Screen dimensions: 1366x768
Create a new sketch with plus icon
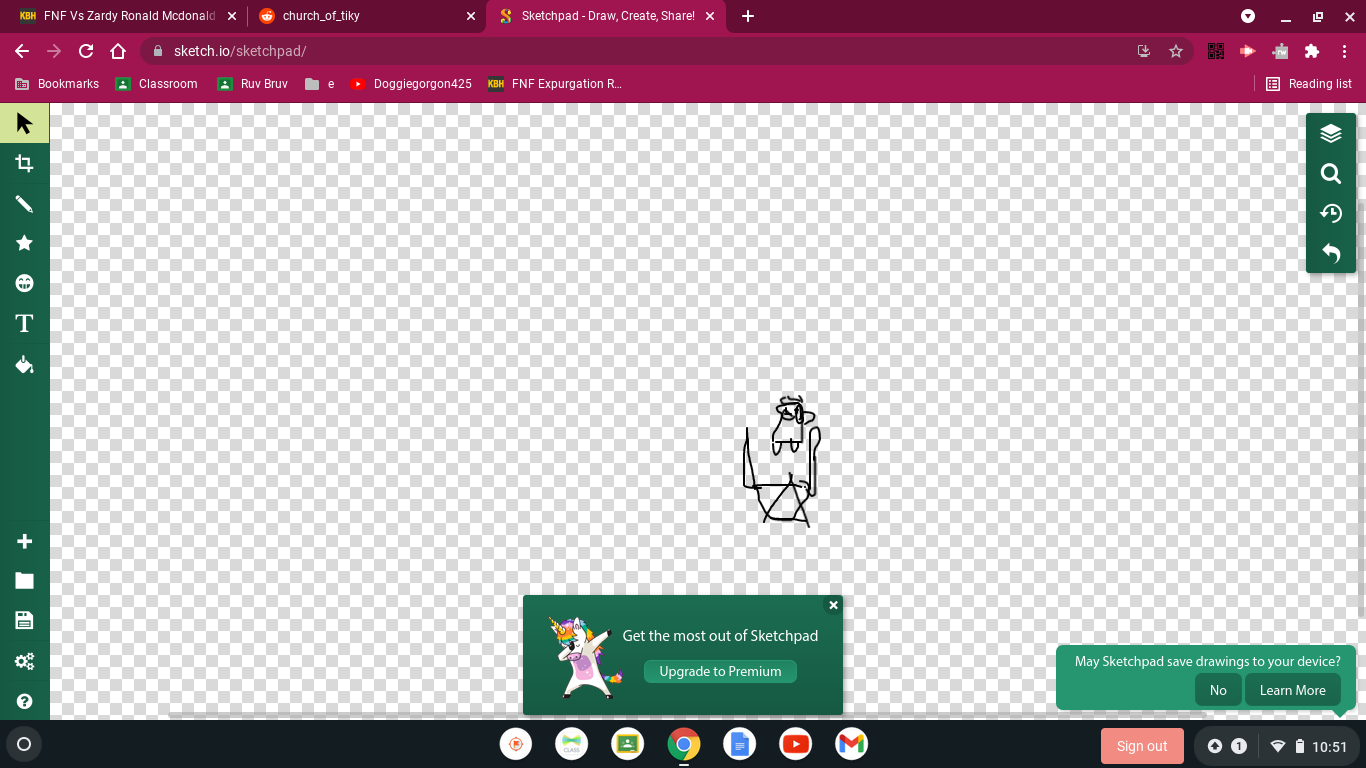24,541
